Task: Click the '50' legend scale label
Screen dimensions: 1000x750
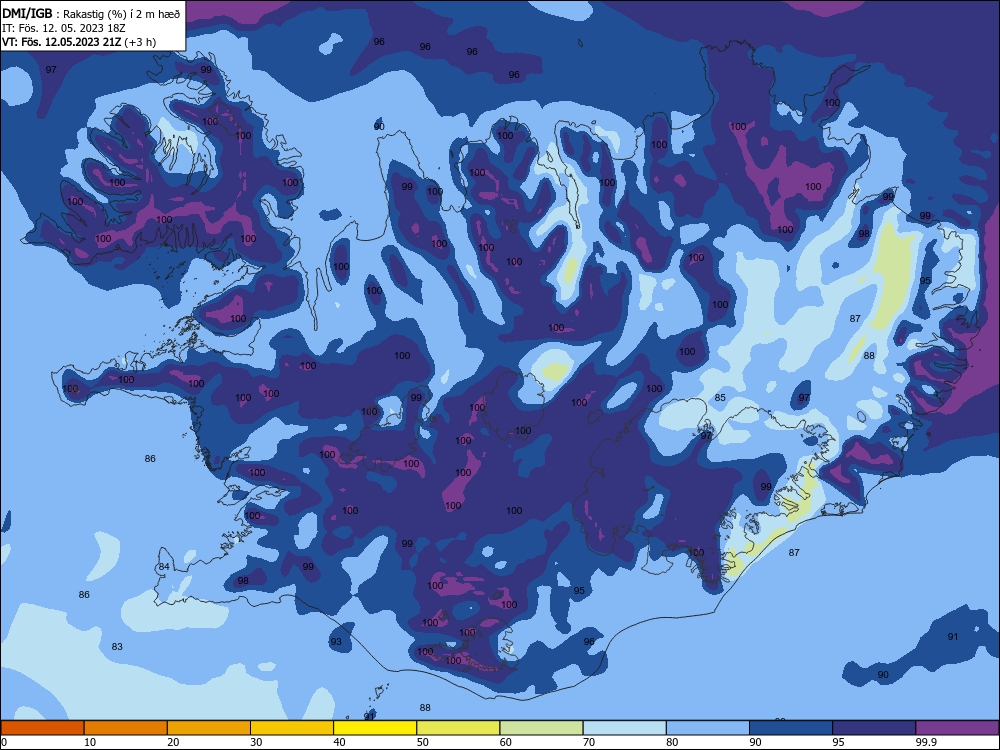Action: tap(422, 742)
